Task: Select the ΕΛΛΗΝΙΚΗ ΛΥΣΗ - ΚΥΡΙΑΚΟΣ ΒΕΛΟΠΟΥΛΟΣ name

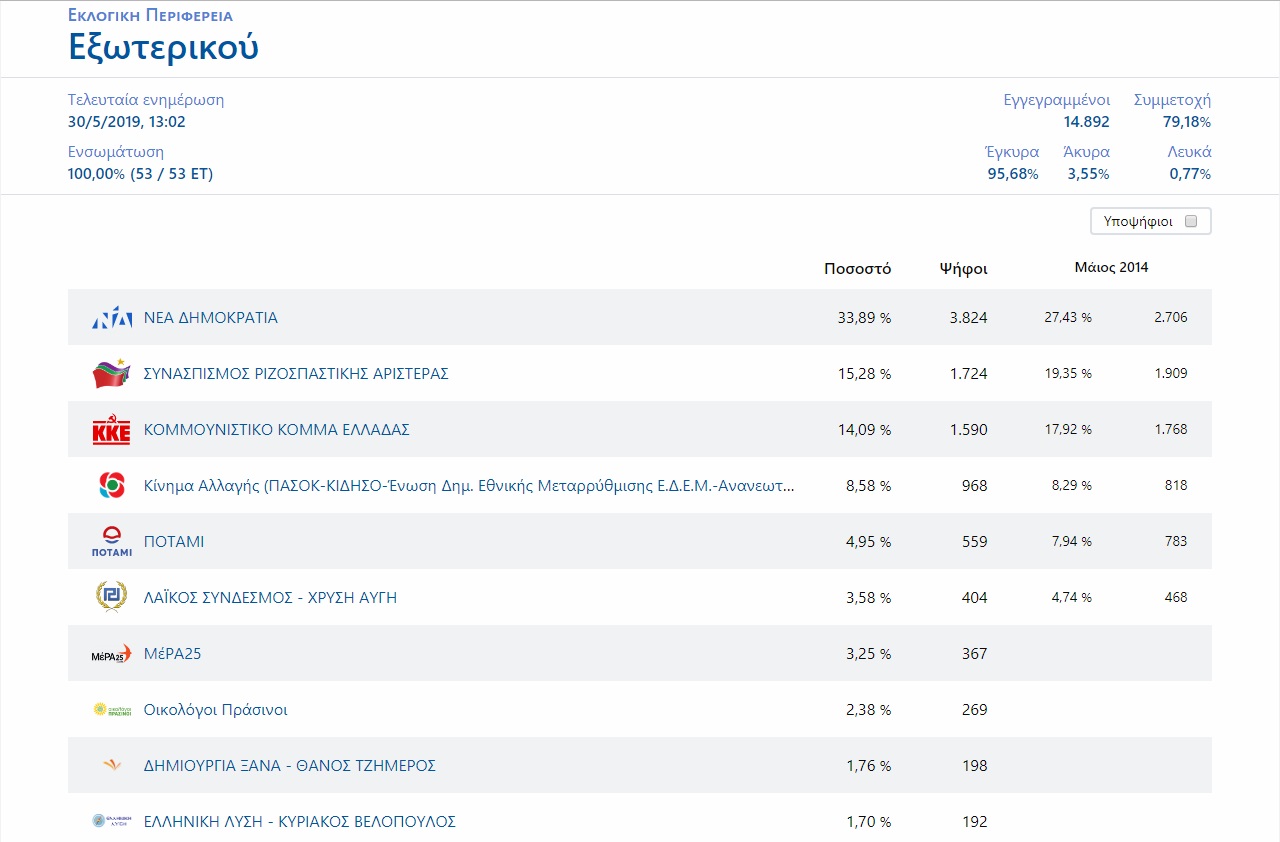Action: (x=300, y=822)
